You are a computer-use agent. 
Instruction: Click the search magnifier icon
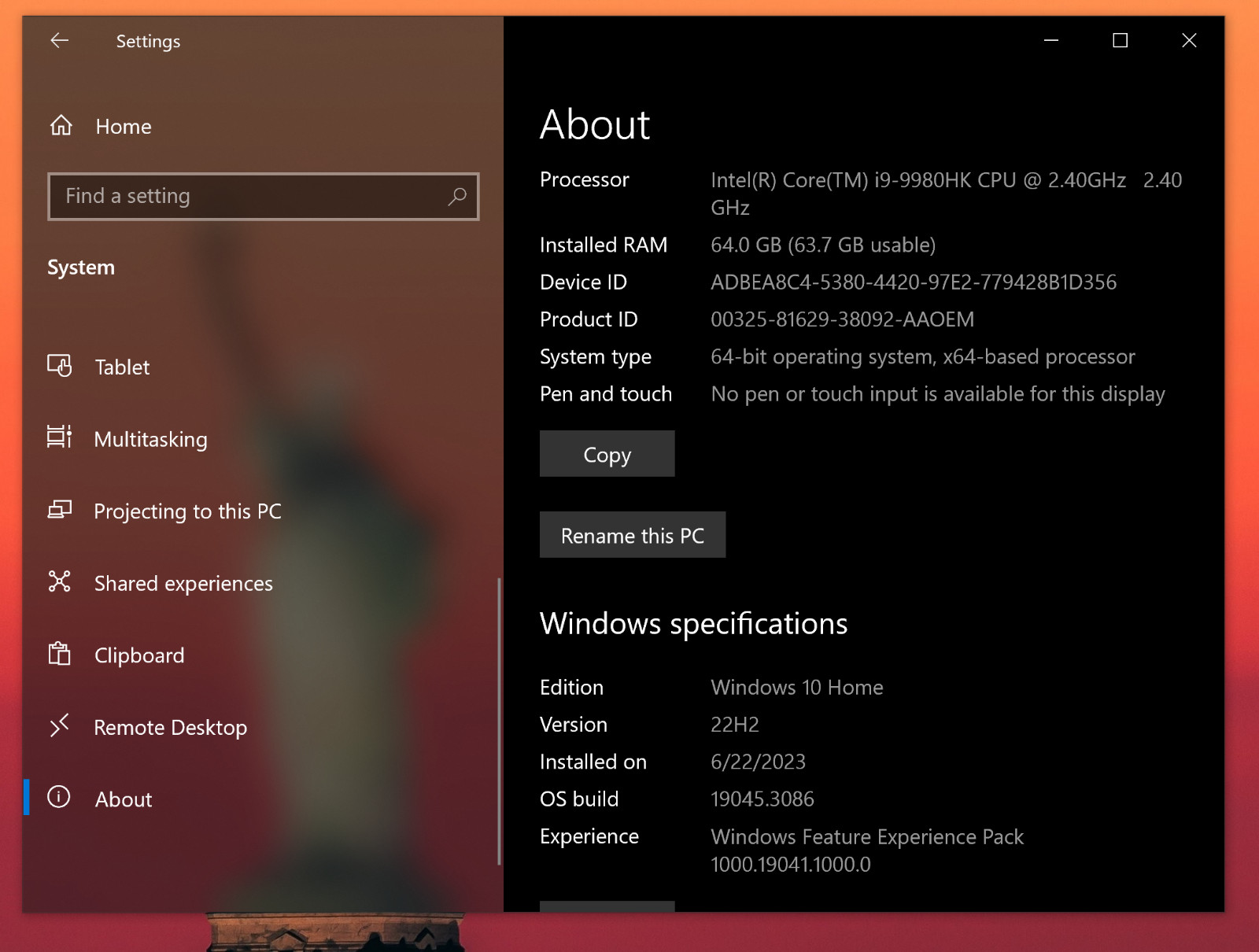(x=457, y=197)
